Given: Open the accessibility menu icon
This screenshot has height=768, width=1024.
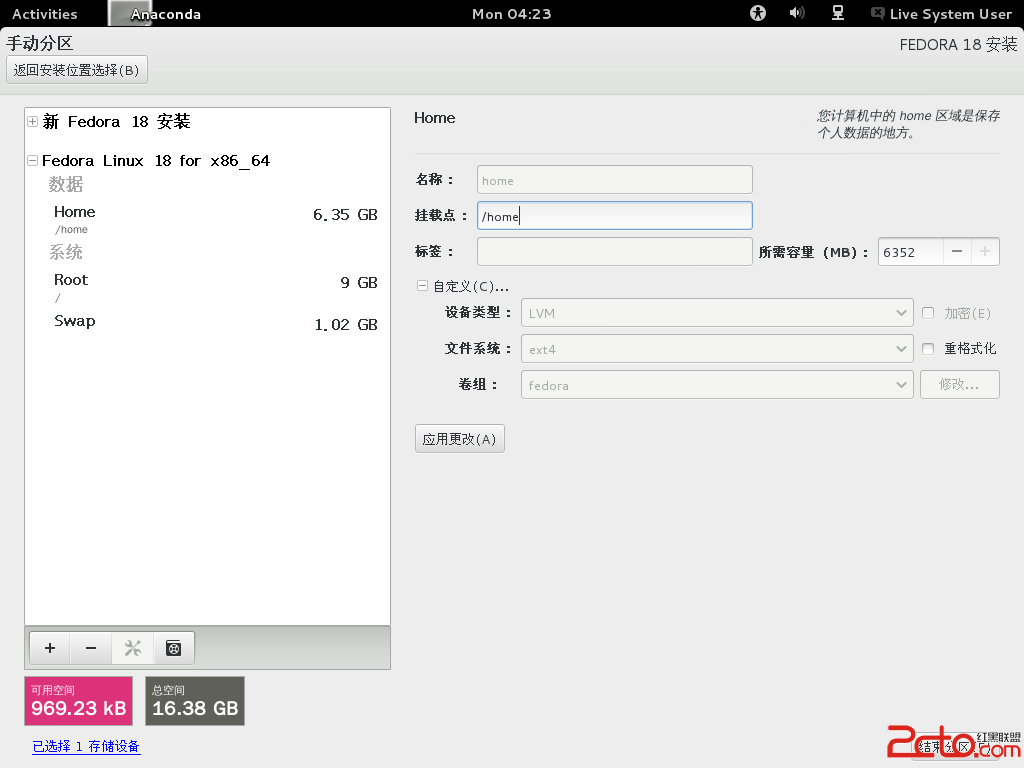Looking at the screenshot, I should tap(758, 13).
